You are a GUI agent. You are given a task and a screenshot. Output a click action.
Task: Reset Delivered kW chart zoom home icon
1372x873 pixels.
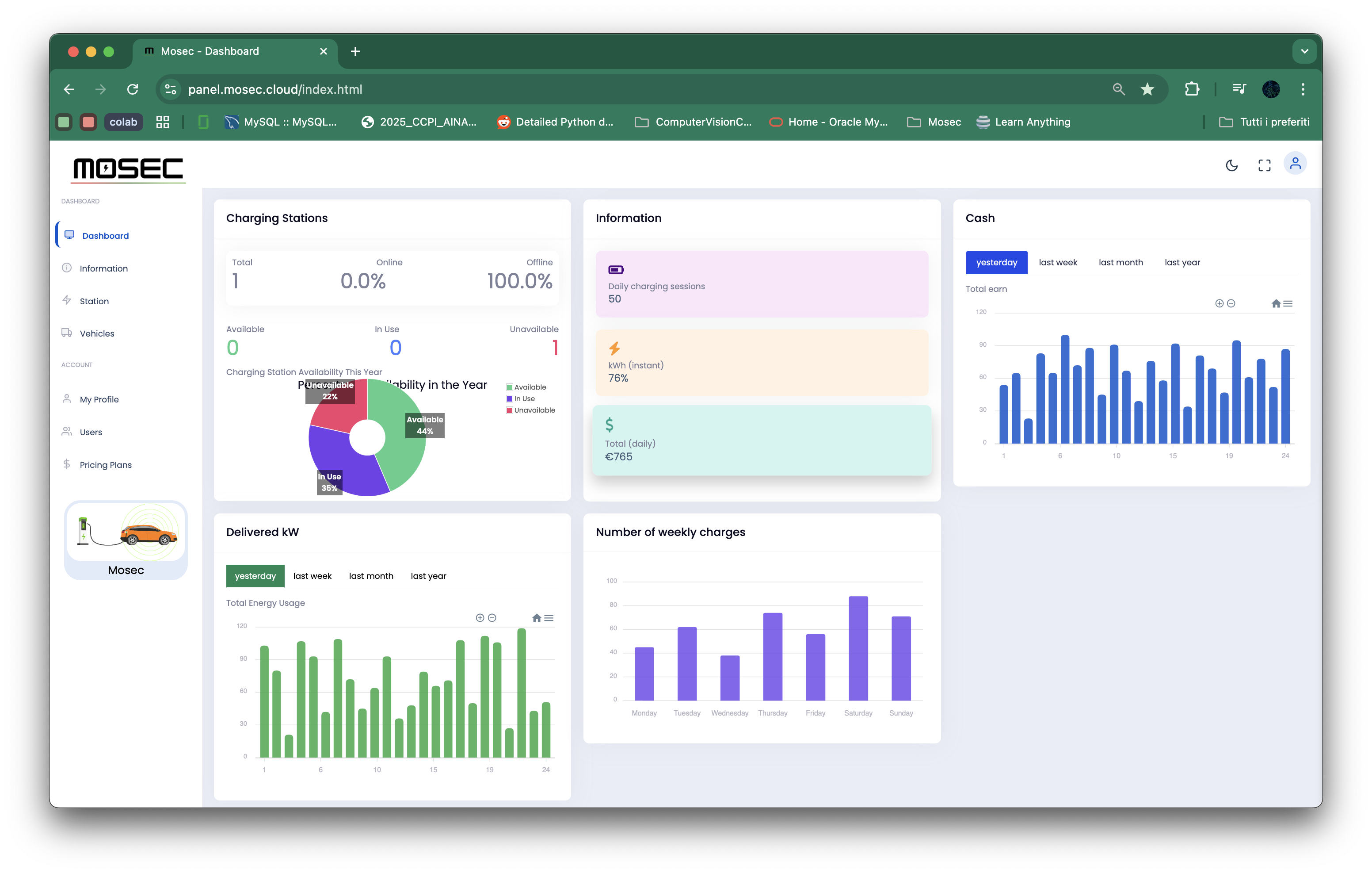[536, 617]
